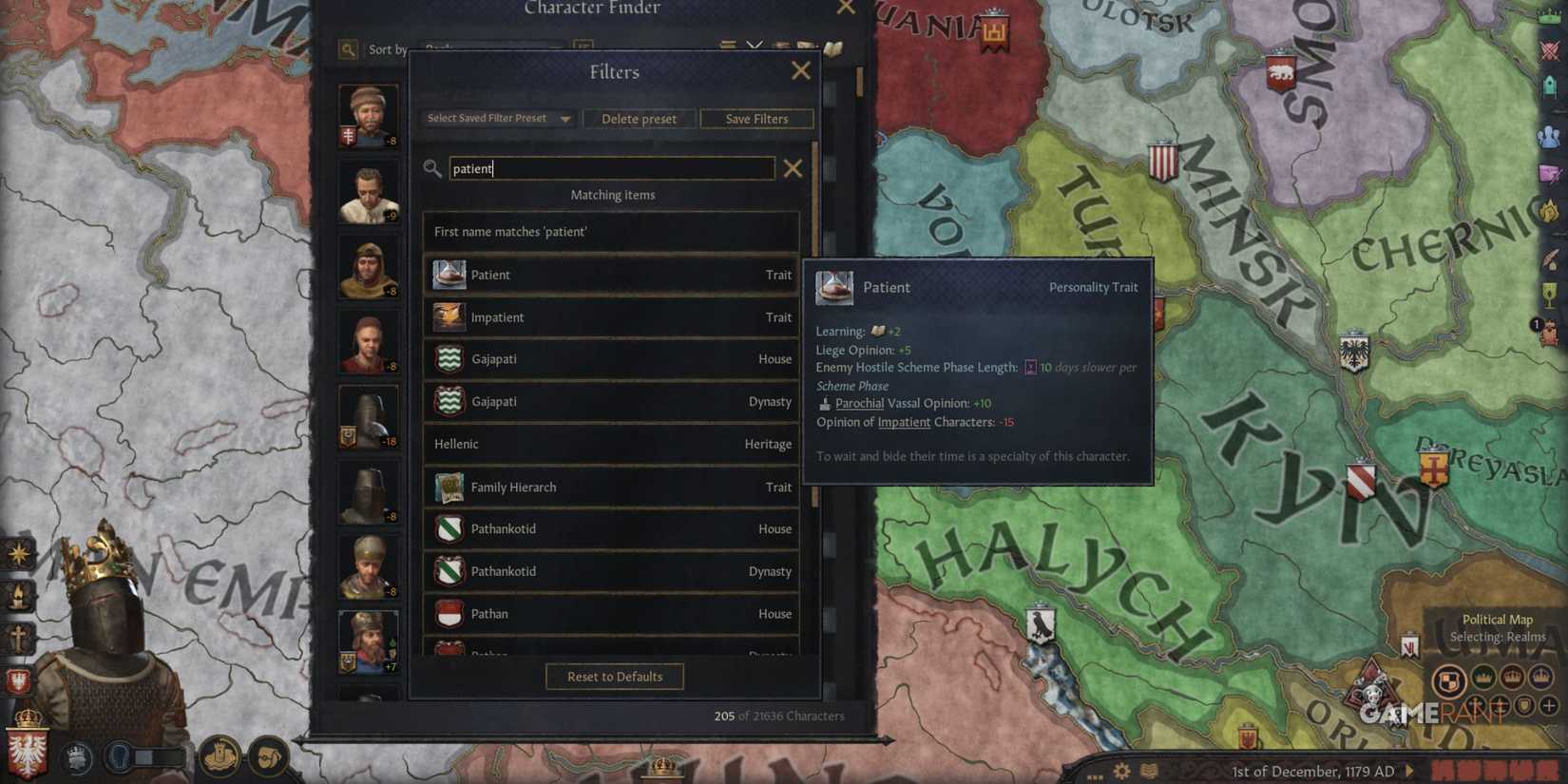Open the Minsk realm coat of arms

(x=1162, y=161)
